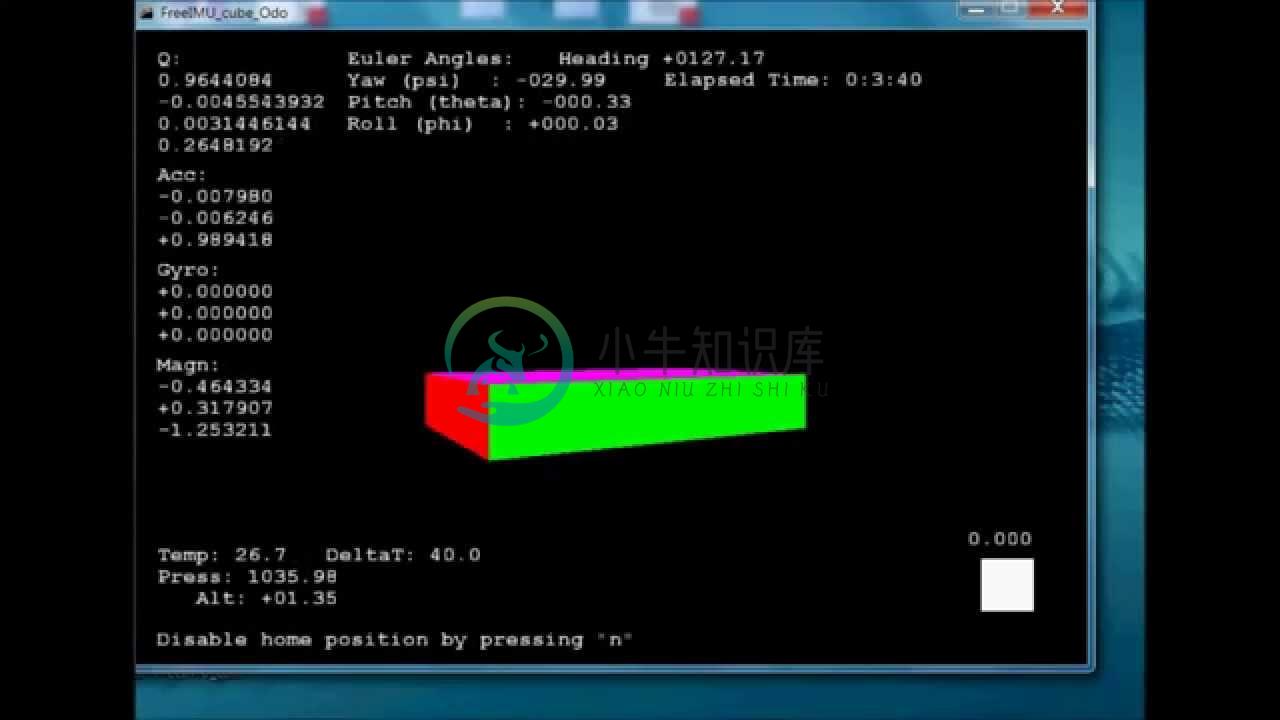Click quaternion value 0.0031446144
The image size is (1280, 720).
click(x=234, y=124)
